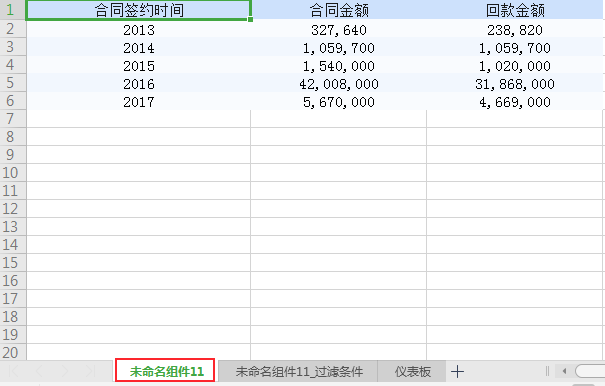Click the tab bar split handle
The width and height of the screenshot is (605, 386).
[x=547, y=371]
